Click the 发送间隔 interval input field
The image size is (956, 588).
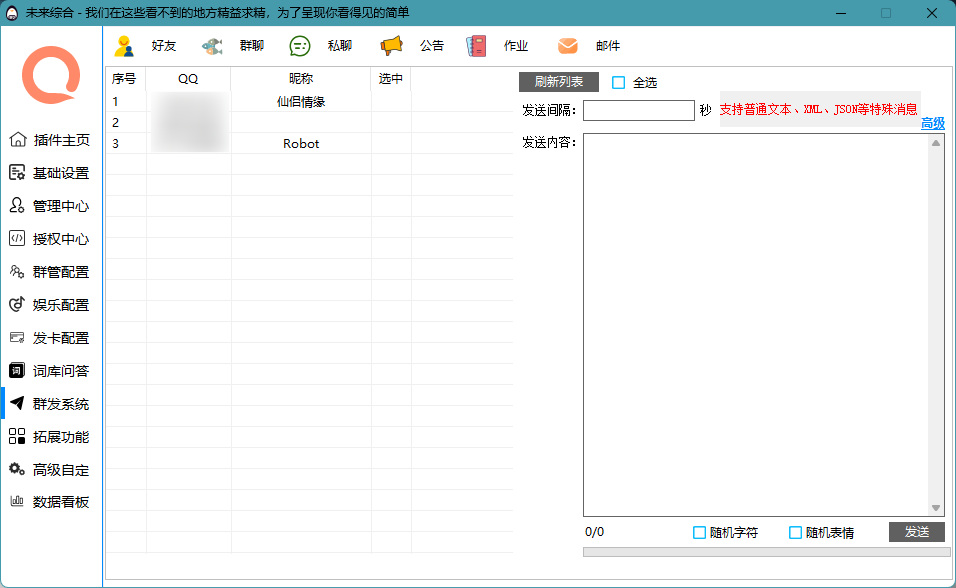coord(639,110)
